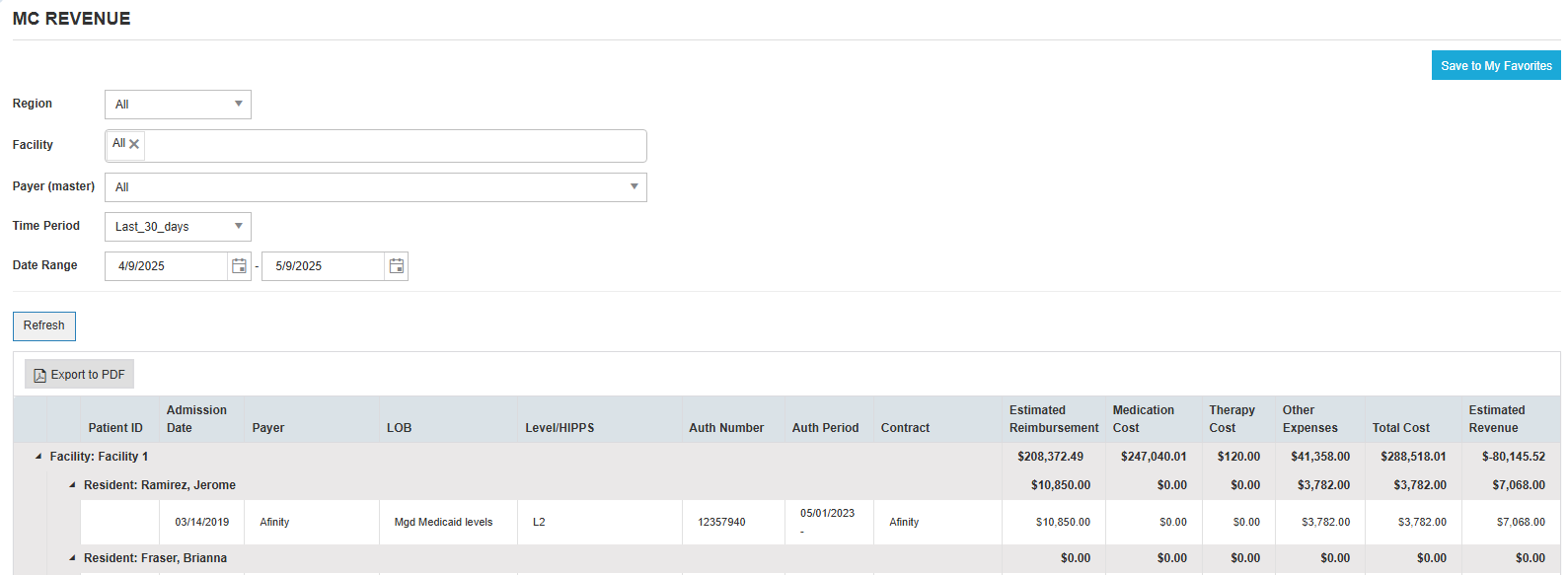Image resolution: width=1568 pixels, height=575 pixels.
Task: Click Export to PDF
Action: point(80,375)
